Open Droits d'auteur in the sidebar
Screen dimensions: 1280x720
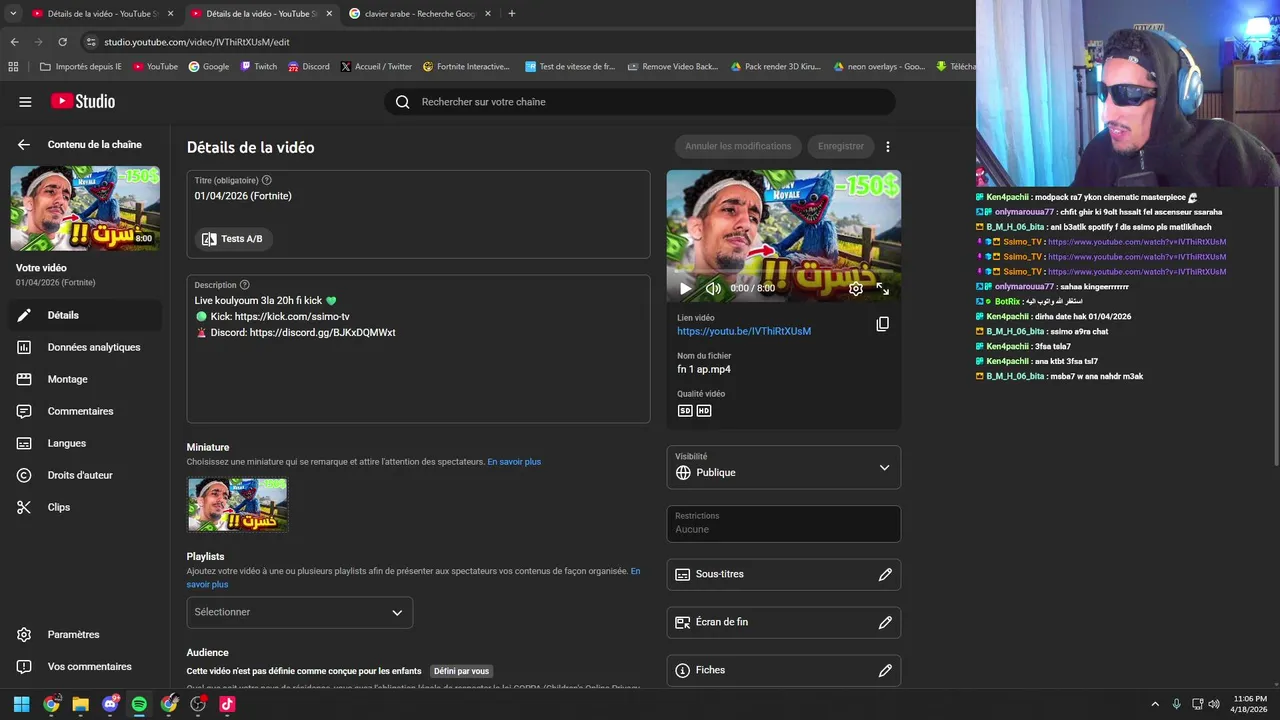[x=85, y=475]
